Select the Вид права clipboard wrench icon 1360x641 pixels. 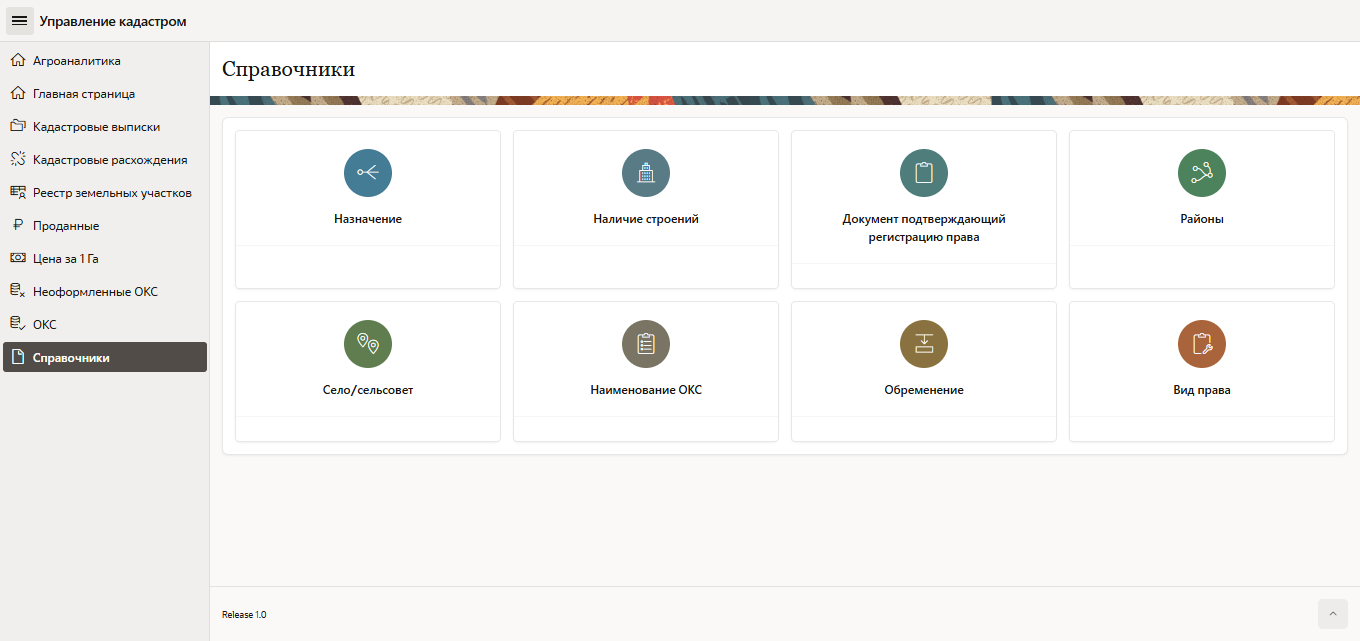1202,344
